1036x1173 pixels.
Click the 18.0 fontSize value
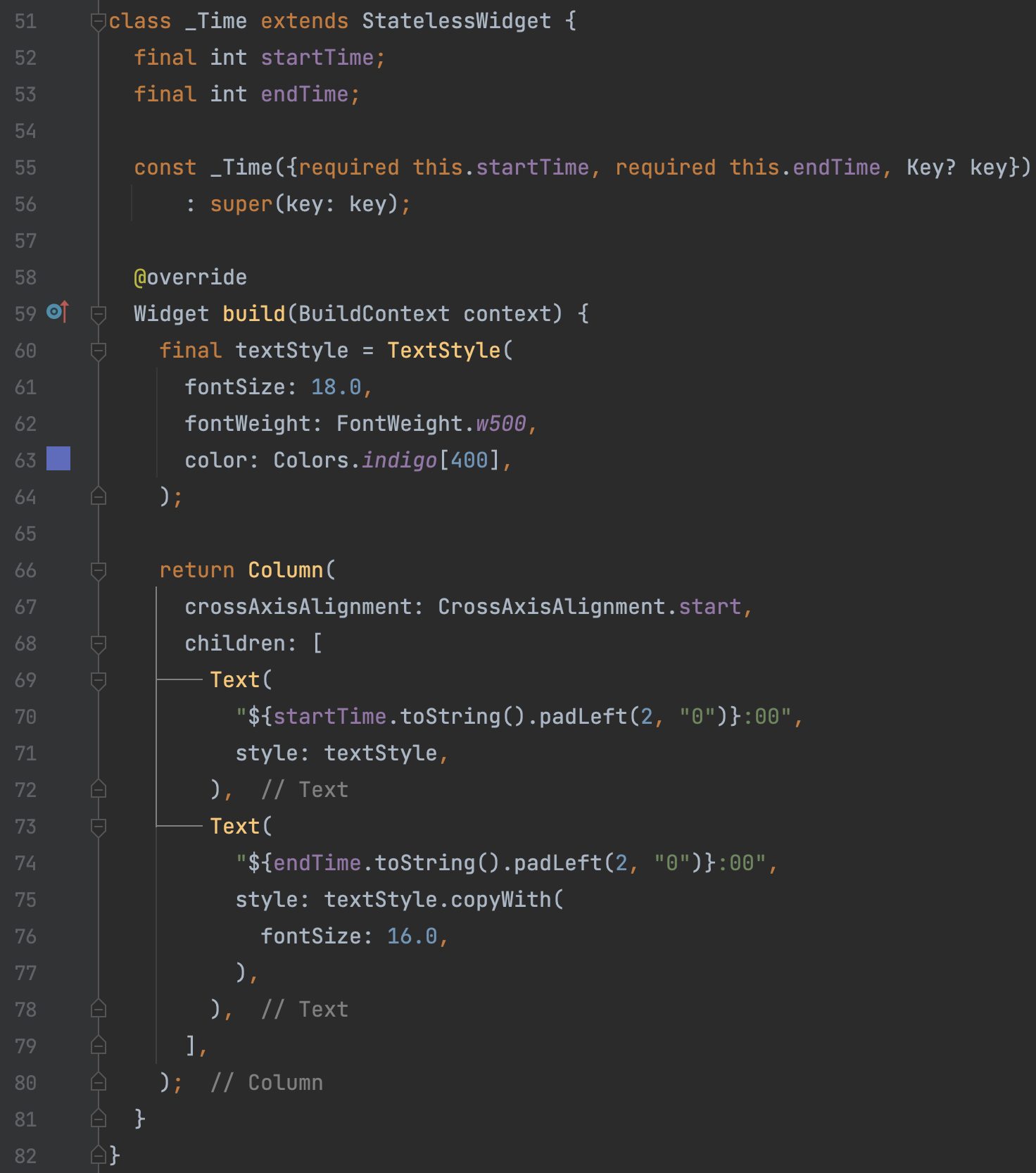coord(336,387)
